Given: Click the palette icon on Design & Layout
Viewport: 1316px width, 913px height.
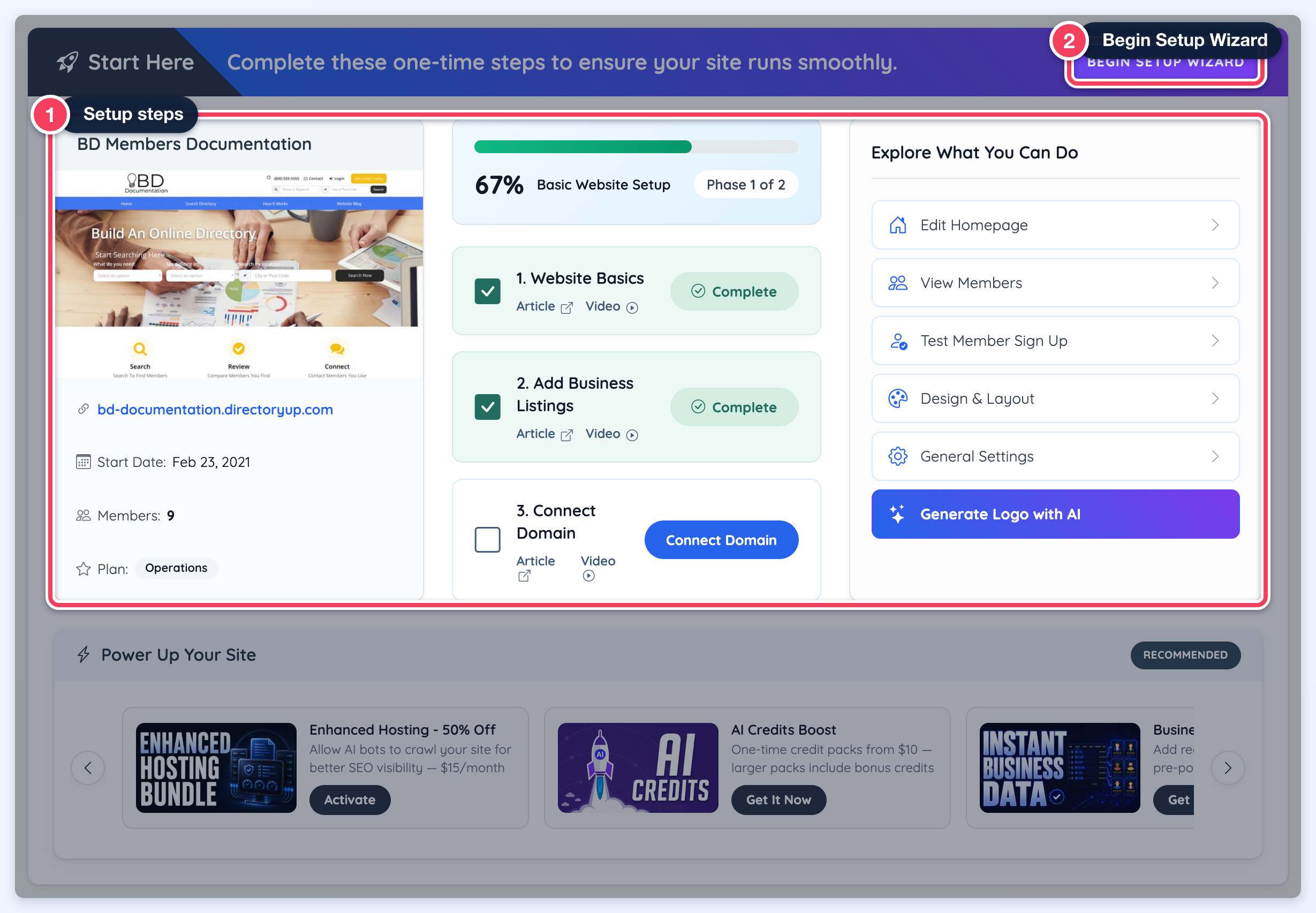Looking at the screenshot, I should pos(898,399).
